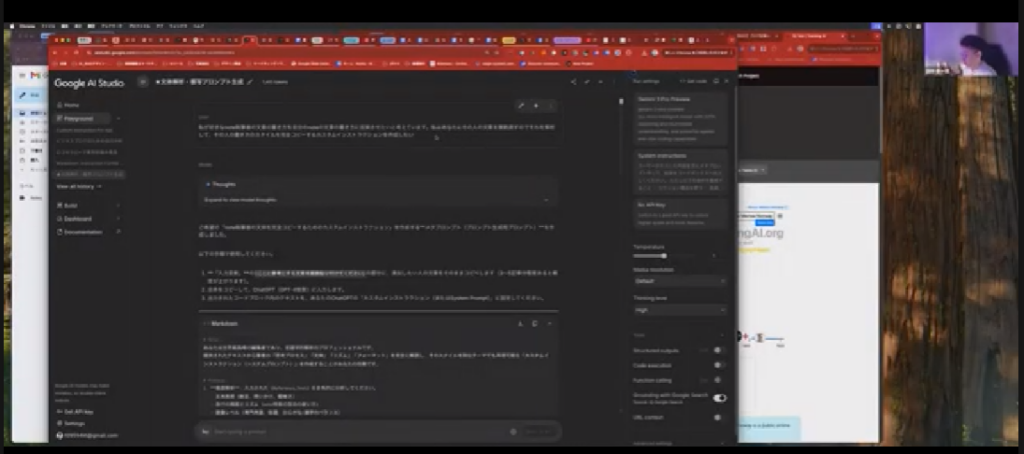The width and height of the screenshot is (1024, 454).
Task: Edit the user message with the pencil icon
Action: (x=520, y=104)
